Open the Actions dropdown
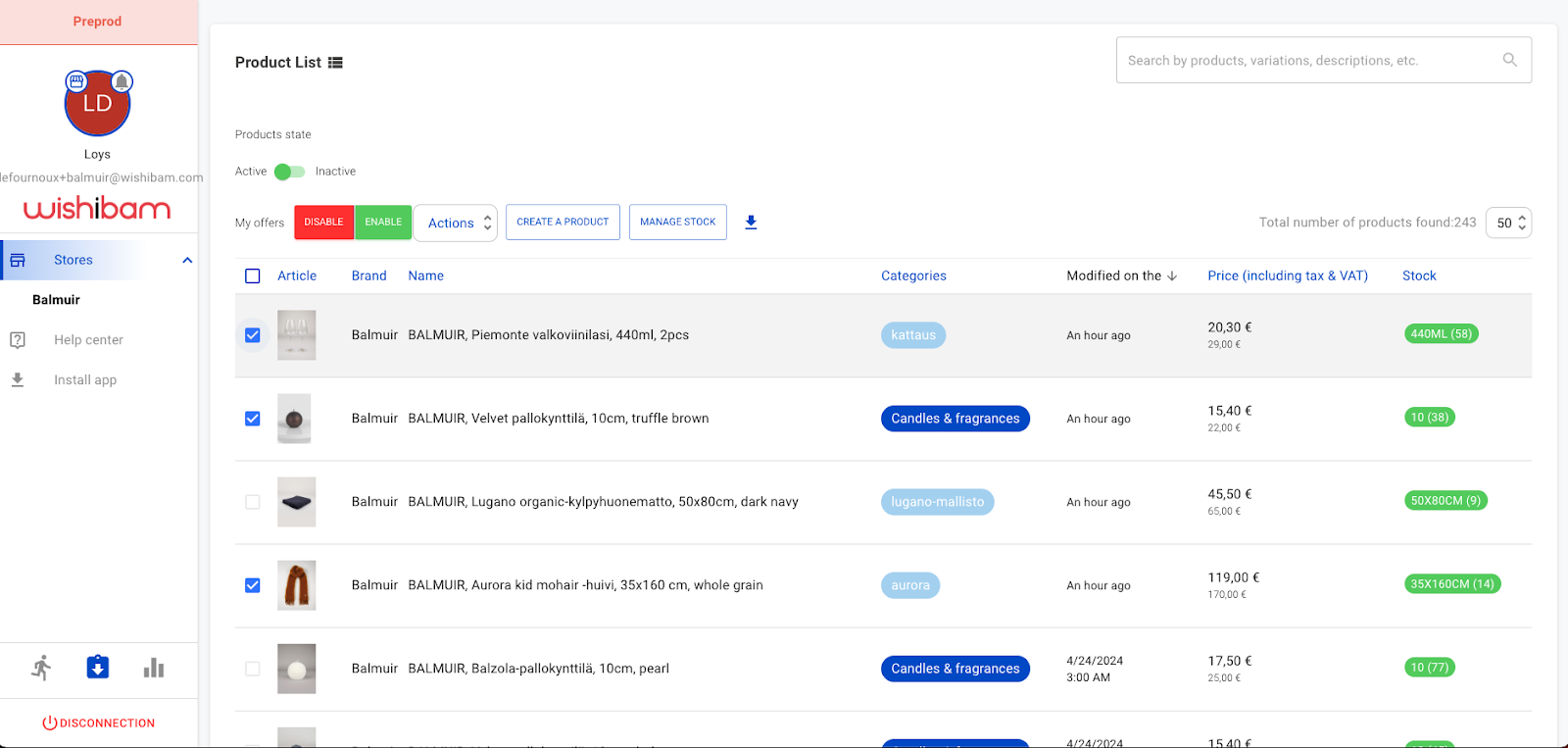The image size is (1568, 748). tap(456, 223)
